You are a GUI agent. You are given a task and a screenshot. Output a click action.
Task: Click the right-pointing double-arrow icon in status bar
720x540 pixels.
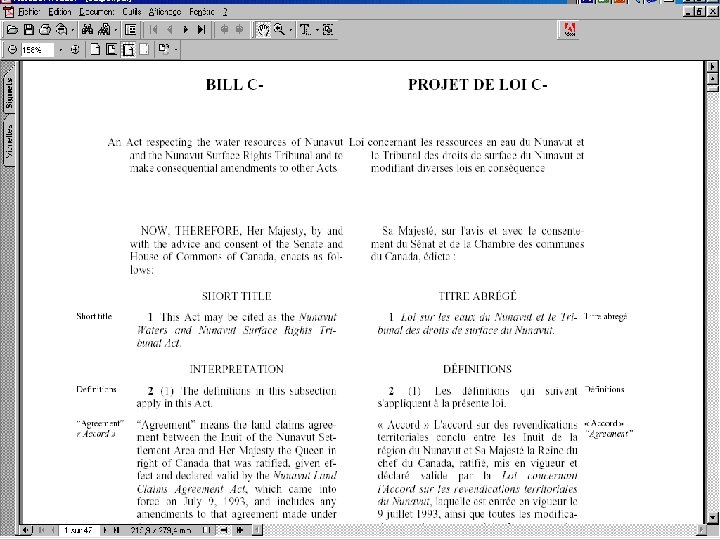click(x=240, y=530)
